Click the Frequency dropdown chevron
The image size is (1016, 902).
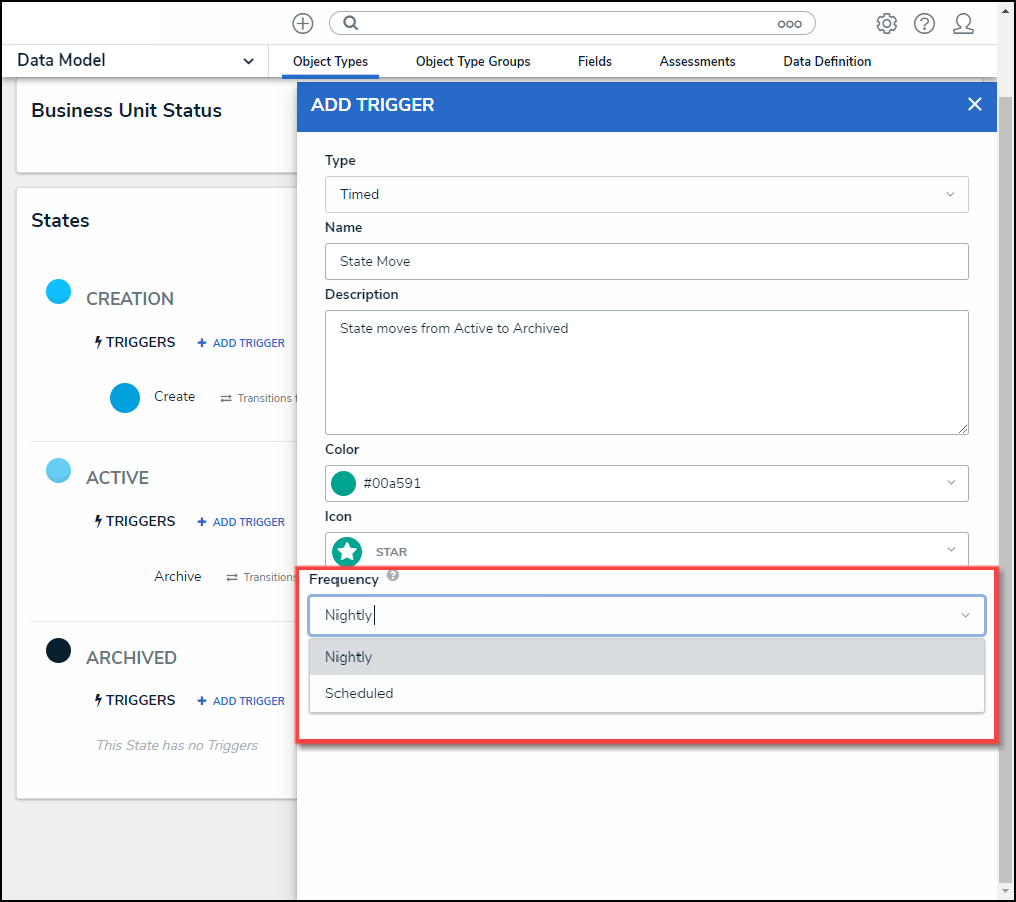pyautogui.click(x=965, y=615)
